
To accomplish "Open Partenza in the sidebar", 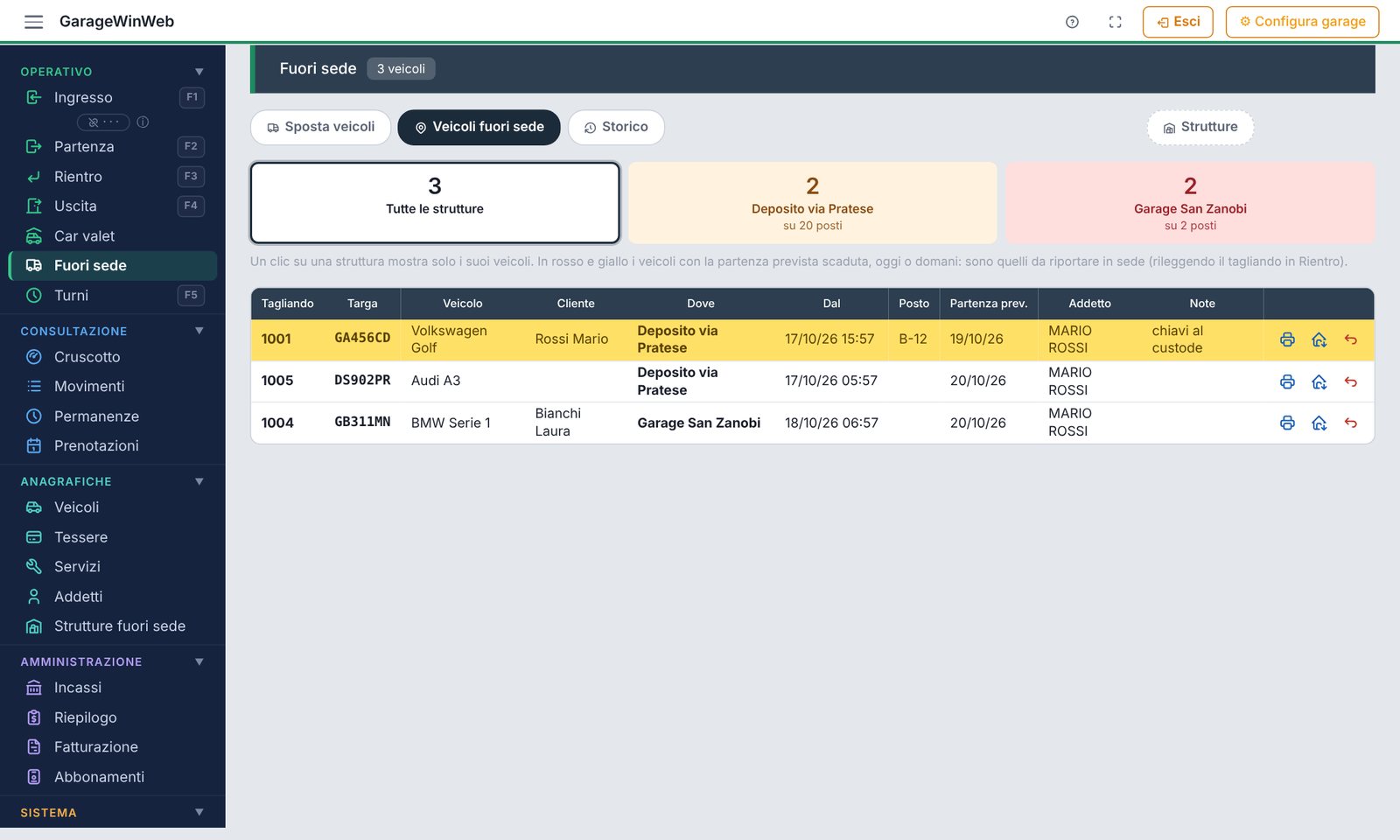I will 113,146.
